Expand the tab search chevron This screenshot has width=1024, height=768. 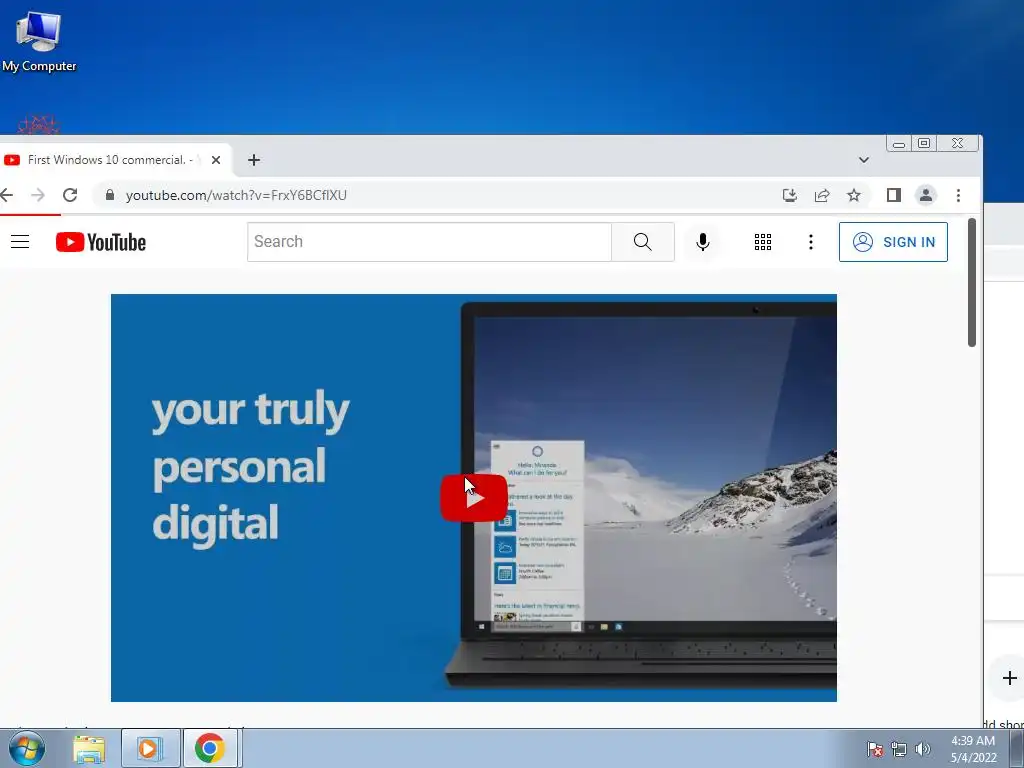click(x=863, y=160)
